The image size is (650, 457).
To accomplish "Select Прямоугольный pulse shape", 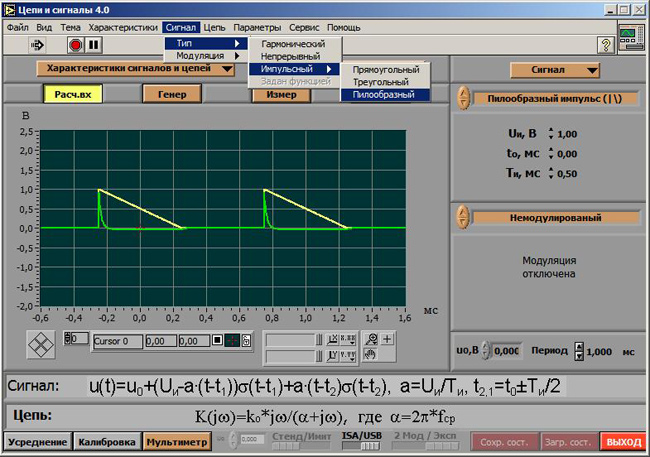I will pos(386,70).
